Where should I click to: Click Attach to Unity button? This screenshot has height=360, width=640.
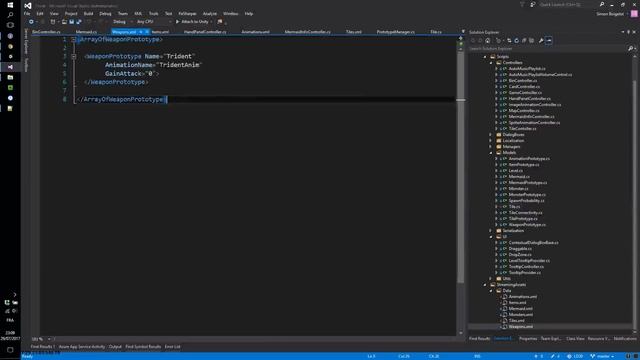(x=192, y=22)
